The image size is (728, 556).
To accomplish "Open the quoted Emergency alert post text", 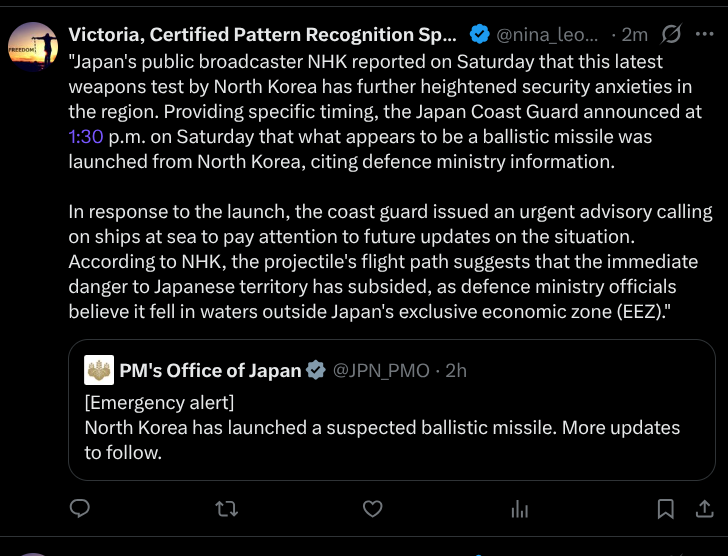I will (382, 428).
